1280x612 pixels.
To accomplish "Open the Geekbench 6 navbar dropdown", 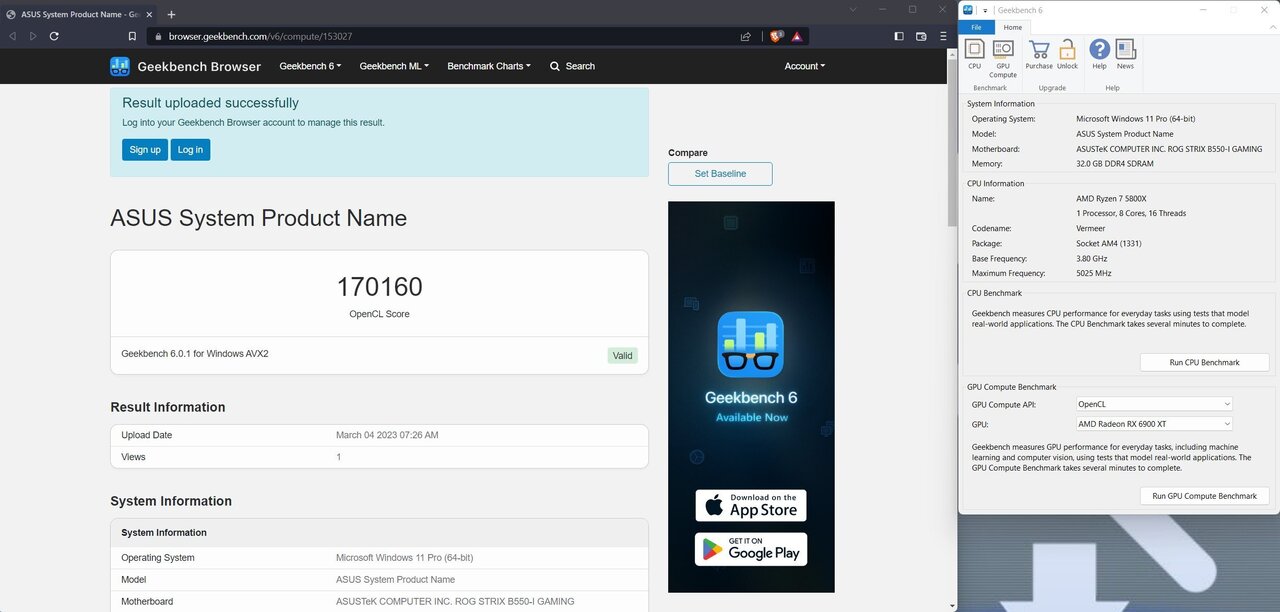I will [x=310, y=66].
